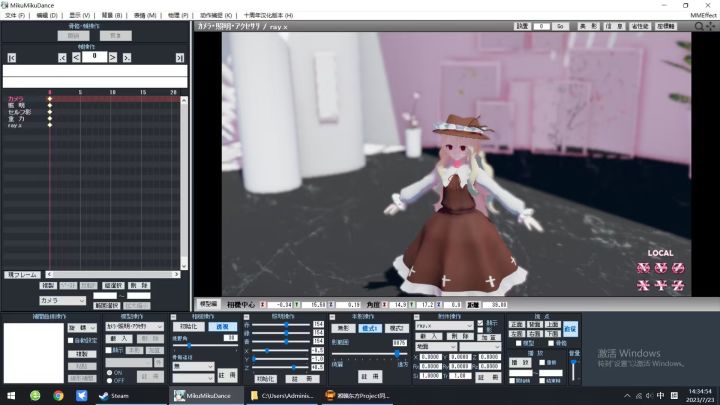Select the OFF radio button

(110, 380)
